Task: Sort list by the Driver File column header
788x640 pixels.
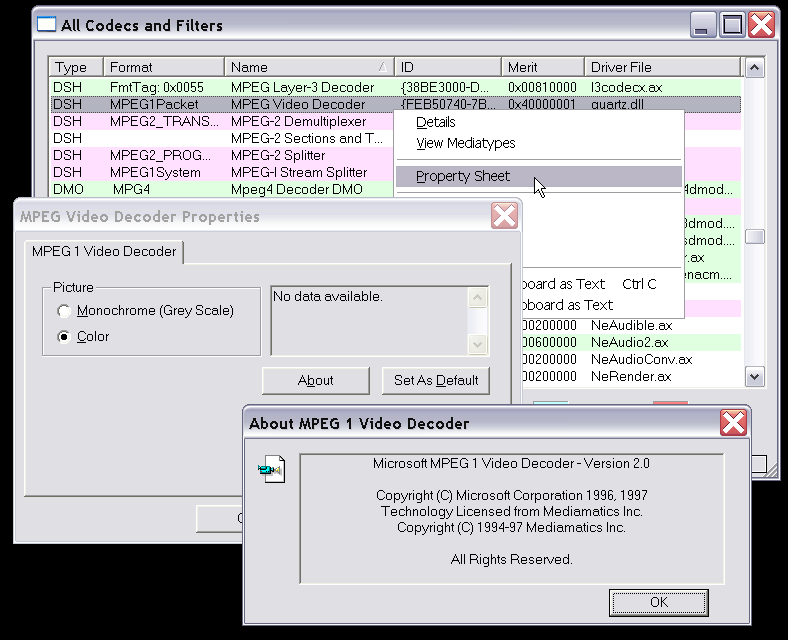Action: pos(663,67)
